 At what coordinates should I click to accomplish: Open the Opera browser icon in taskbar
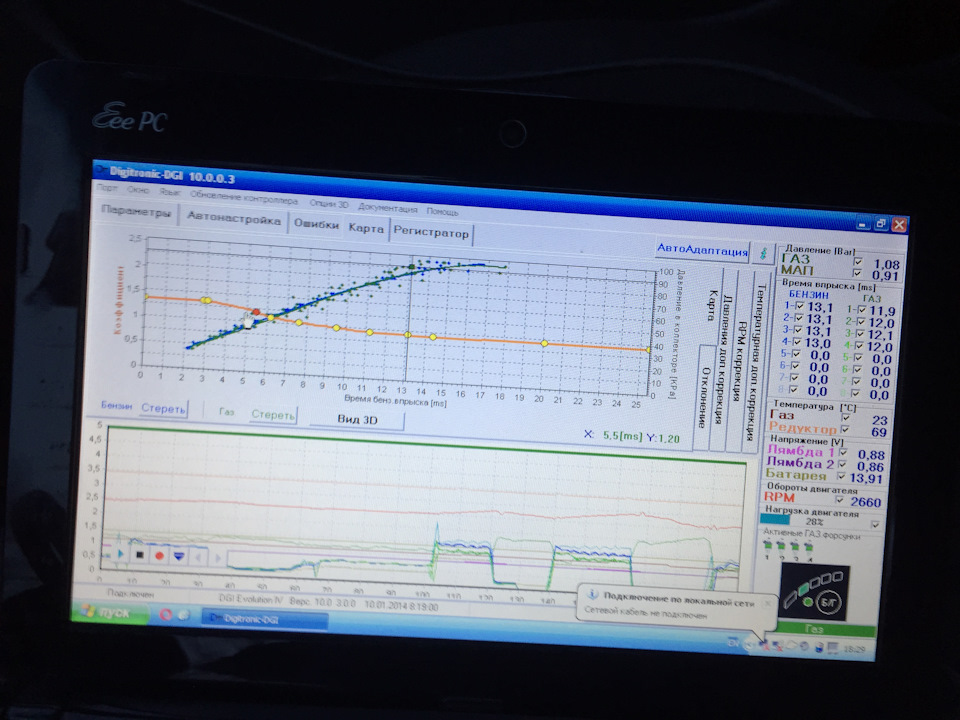165,614
